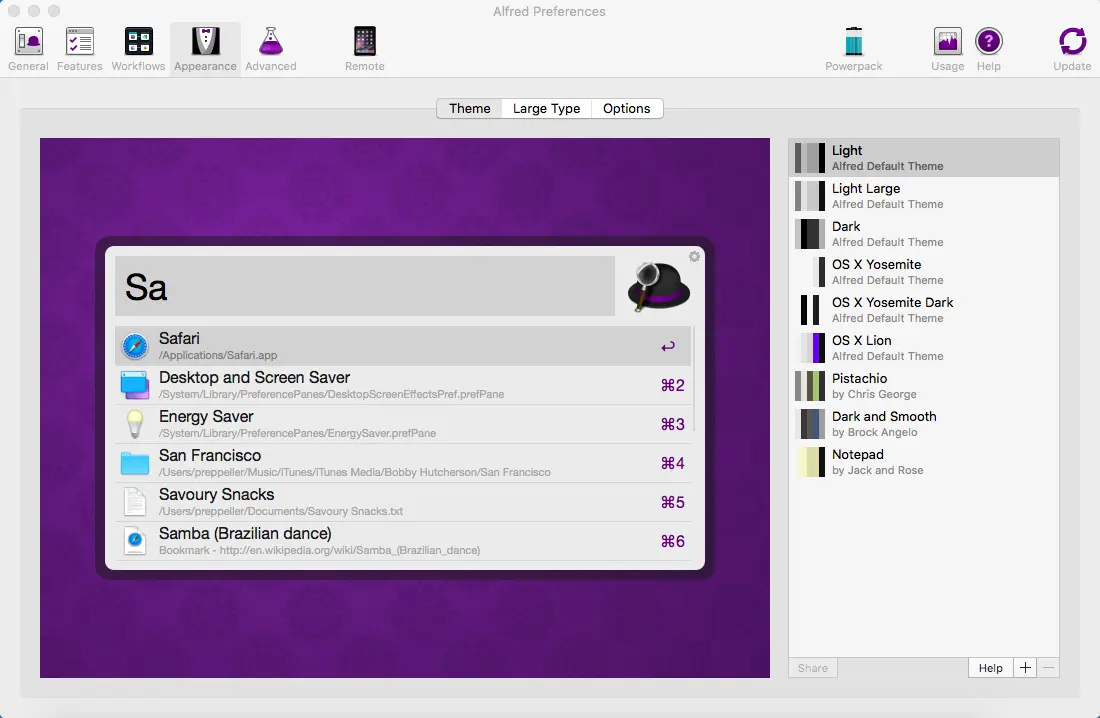Click the /Applications/Safari.app path text
Viewport: 1100px width, 718px height.
tap(217, 355)
